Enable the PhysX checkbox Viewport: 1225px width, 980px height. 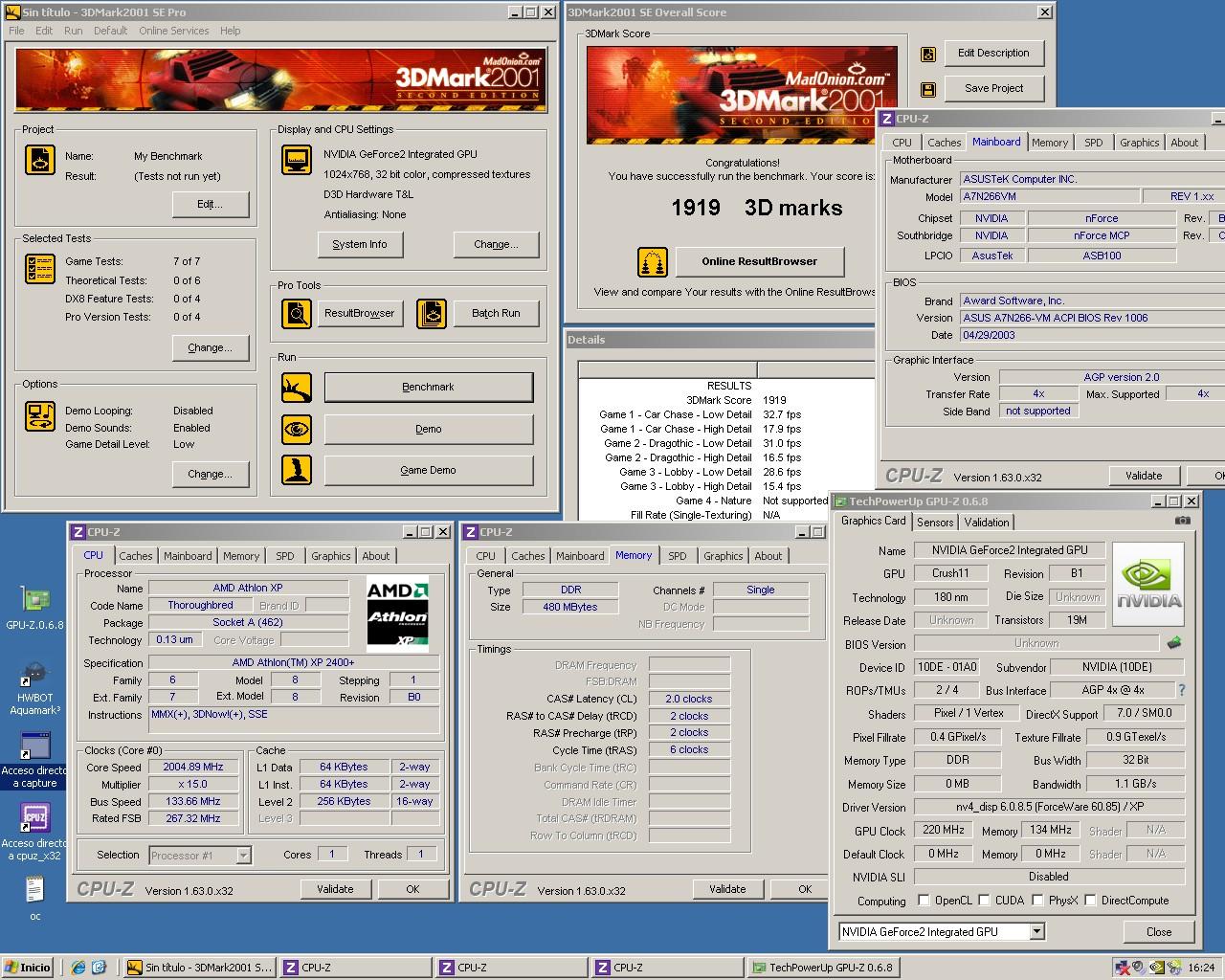(1036, 901)
